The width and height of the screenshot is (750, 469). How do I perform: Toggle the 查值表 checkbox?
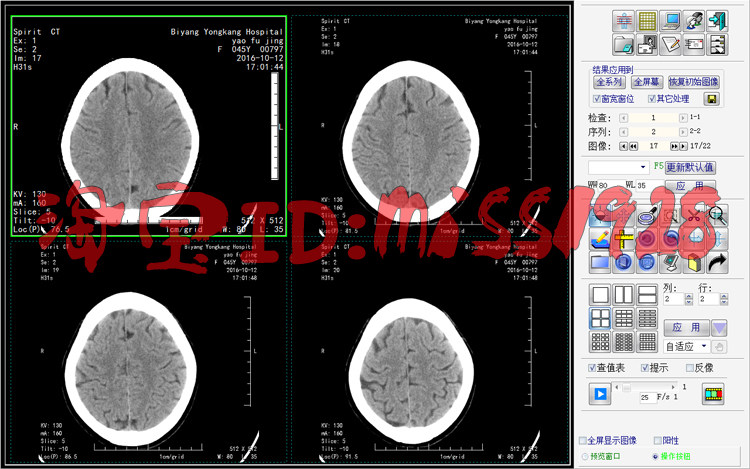[x=592, y=368]
